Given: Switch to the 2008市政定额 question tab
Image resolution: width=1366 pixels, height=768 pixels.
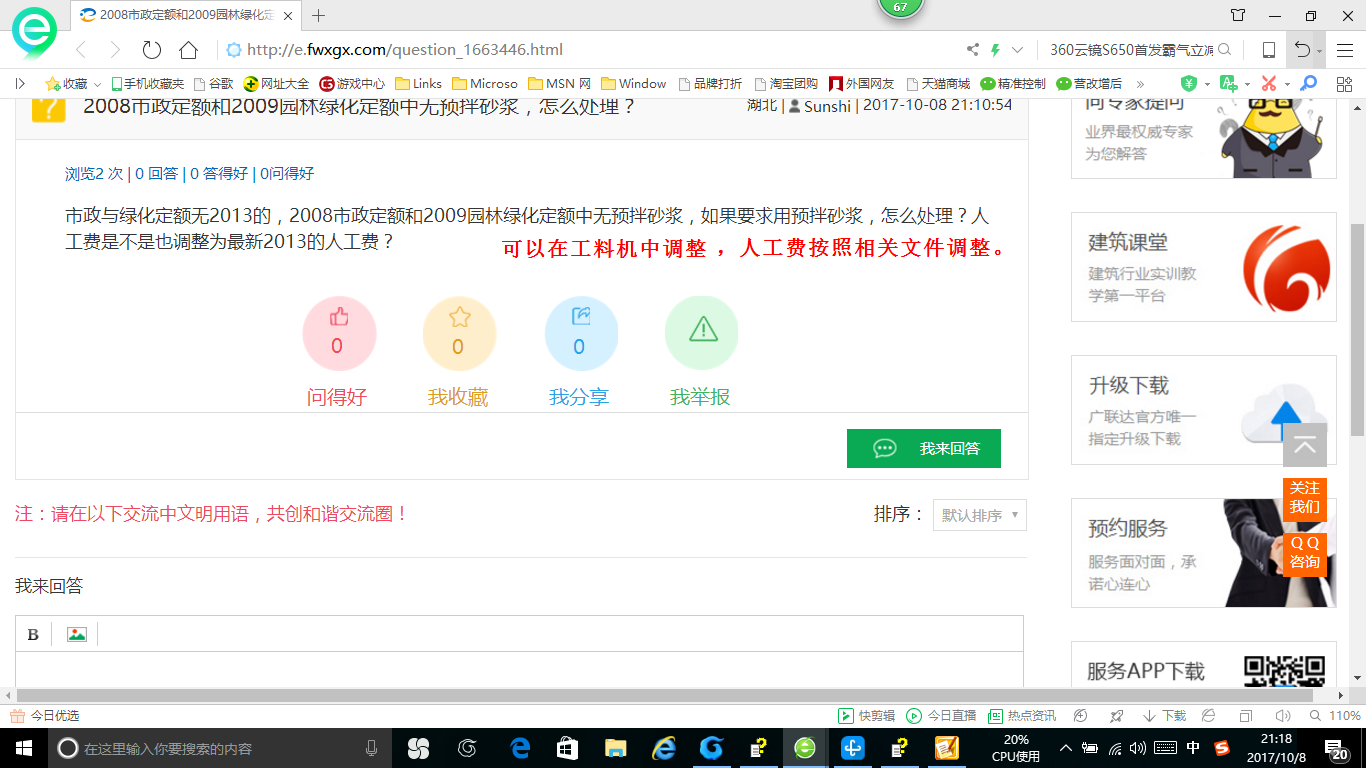Looking at the screenshot, I should click(x=186, y=15).
